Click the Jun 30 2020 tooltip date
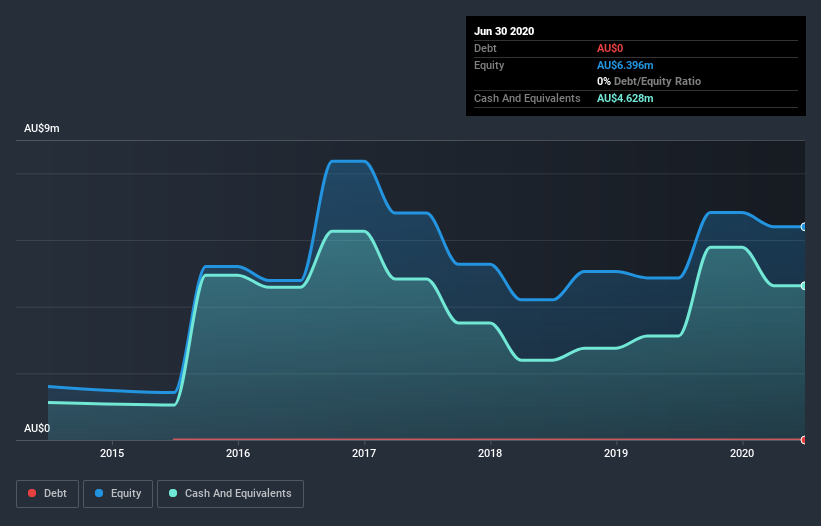Screen dimensions: 821x526 tap(504, 31)
